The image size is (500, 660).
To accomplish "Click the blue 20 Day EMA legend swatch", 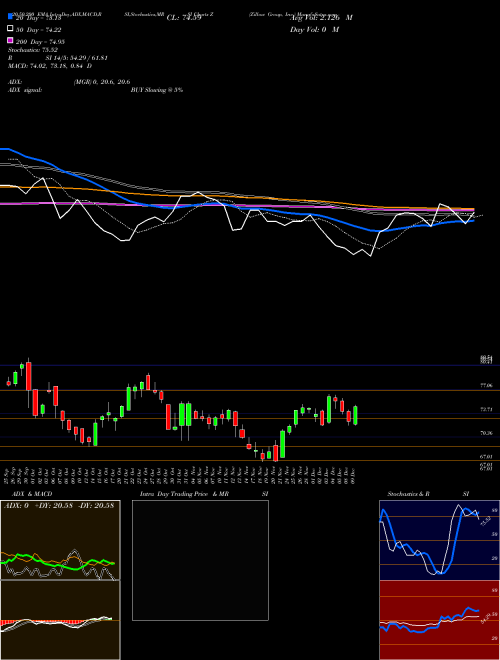I will coord(11,16).
